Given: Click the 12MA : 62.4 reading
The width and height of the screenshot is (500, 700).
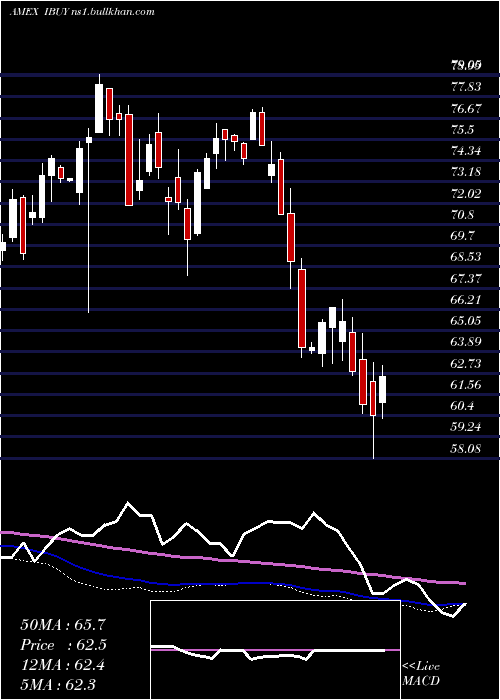Looking at the screenshot, I should coord(63,665).
